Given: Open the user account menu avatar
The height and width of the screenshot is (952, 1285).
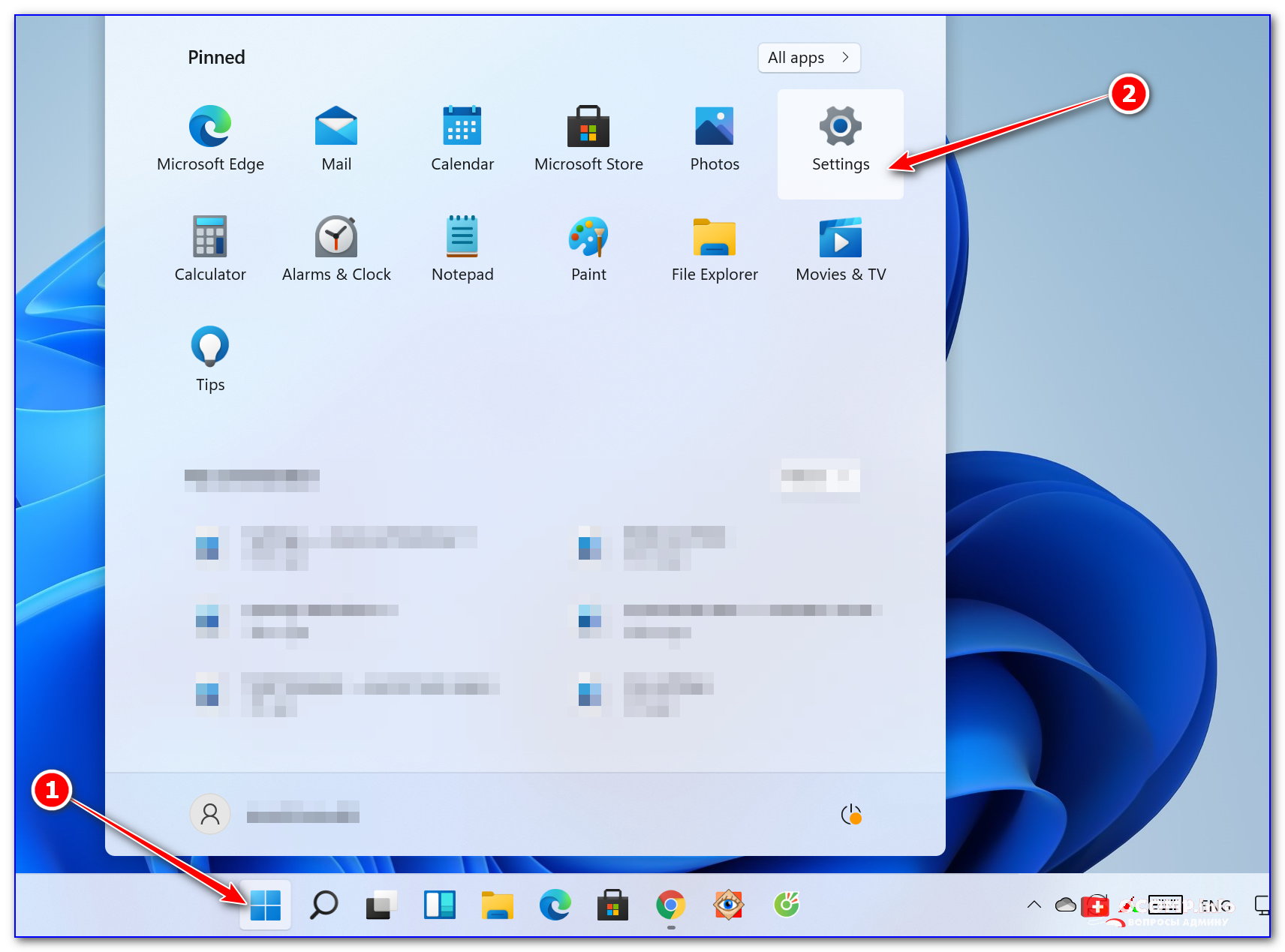Looking at the screenshot, I should (210, 814).
